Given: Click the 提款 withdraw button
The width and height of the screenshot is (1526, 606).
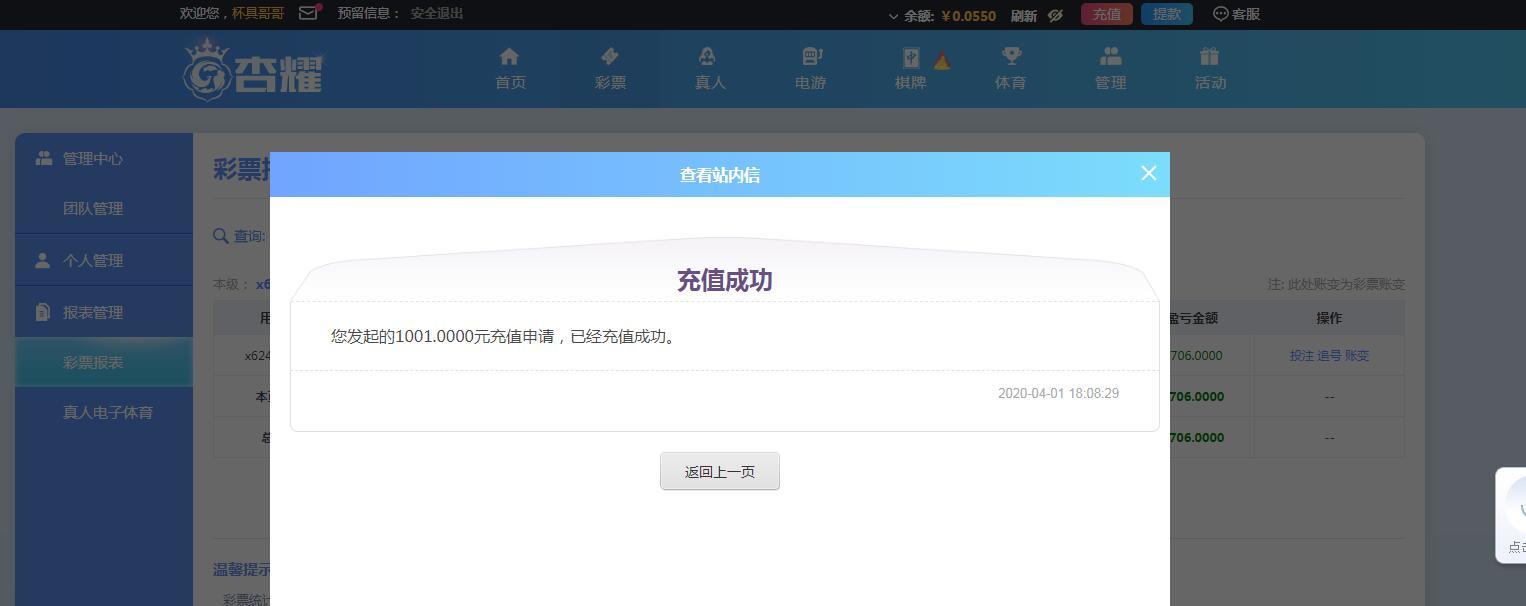Looking at the screenshot, I should (1166, 14).
